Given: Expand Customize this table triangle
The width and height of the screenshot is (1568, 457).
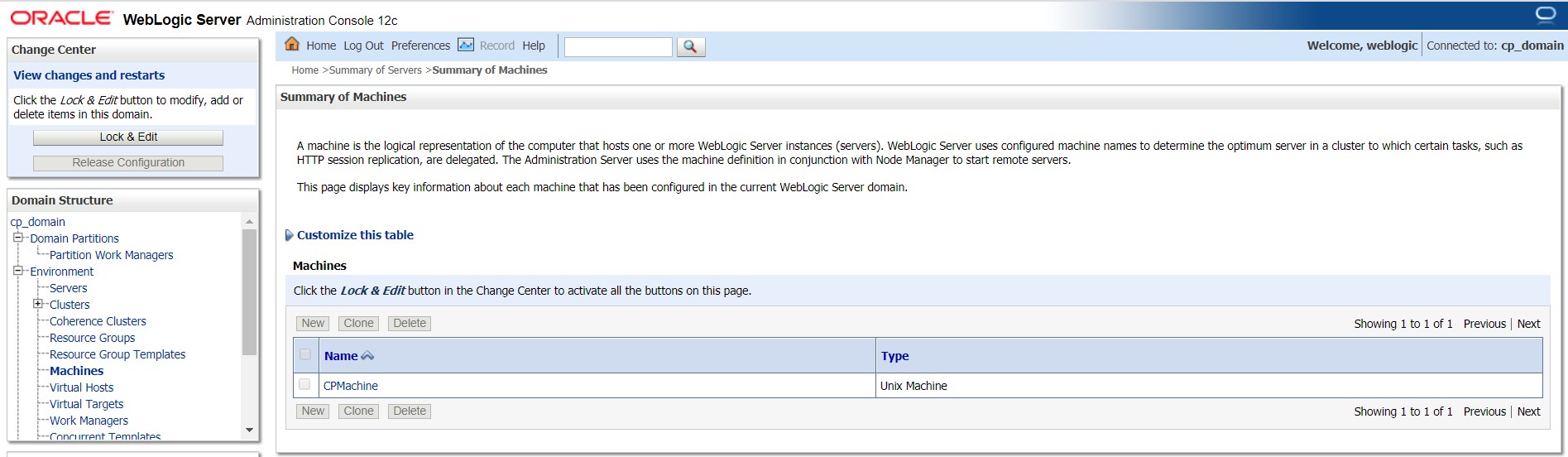Looking at the screenshot, I should 289,235.
